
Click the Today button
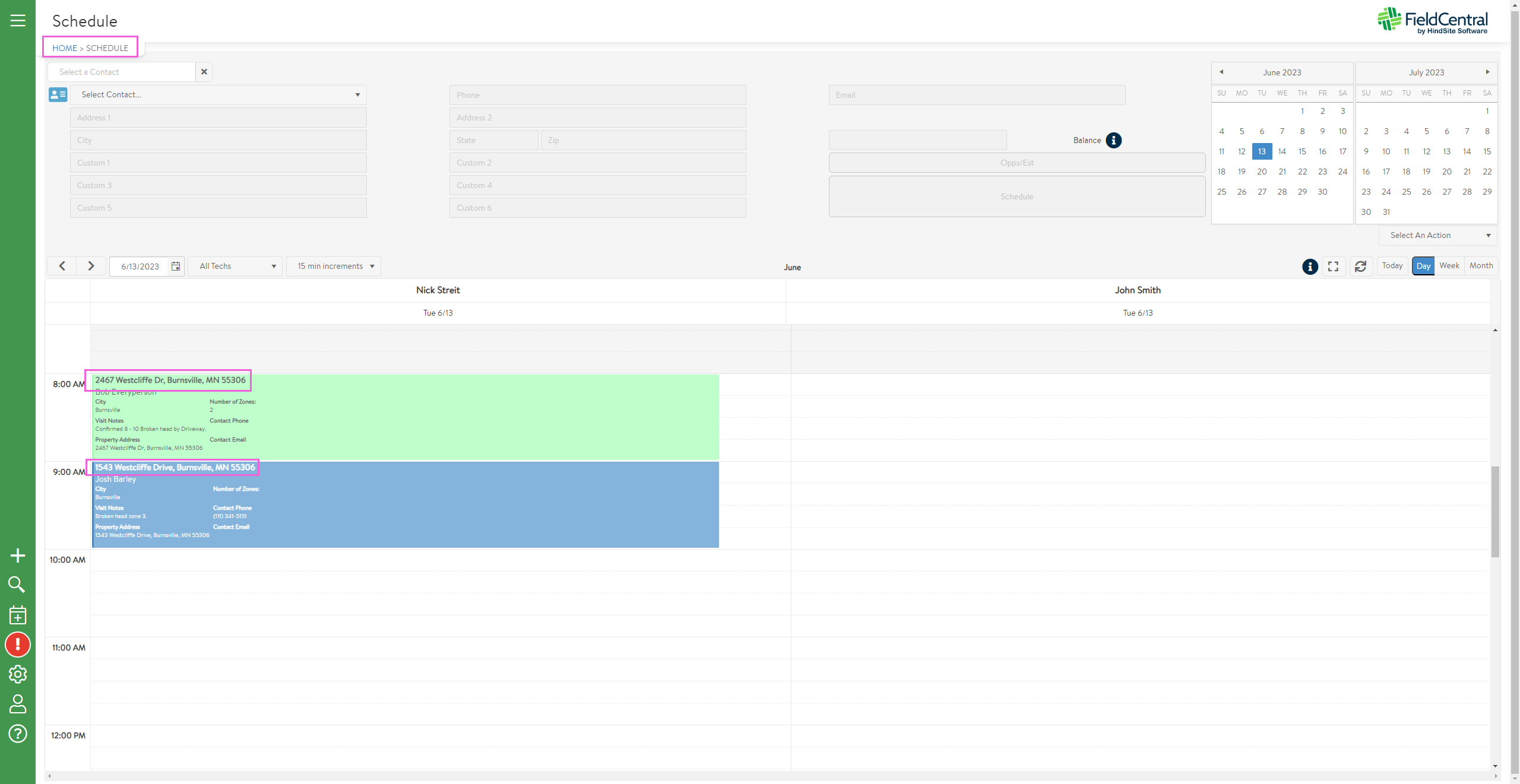click(1392, 266)
